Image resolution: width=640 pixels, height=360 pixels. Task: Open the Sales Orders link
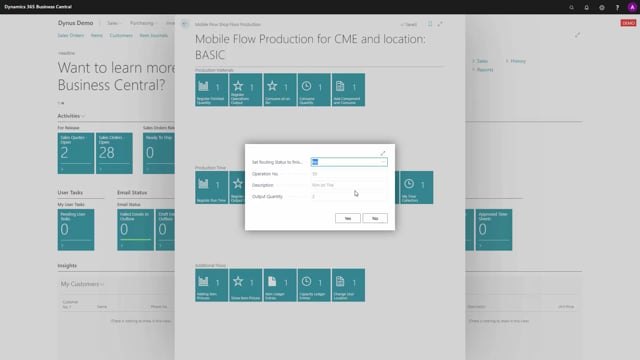[71, 36]
